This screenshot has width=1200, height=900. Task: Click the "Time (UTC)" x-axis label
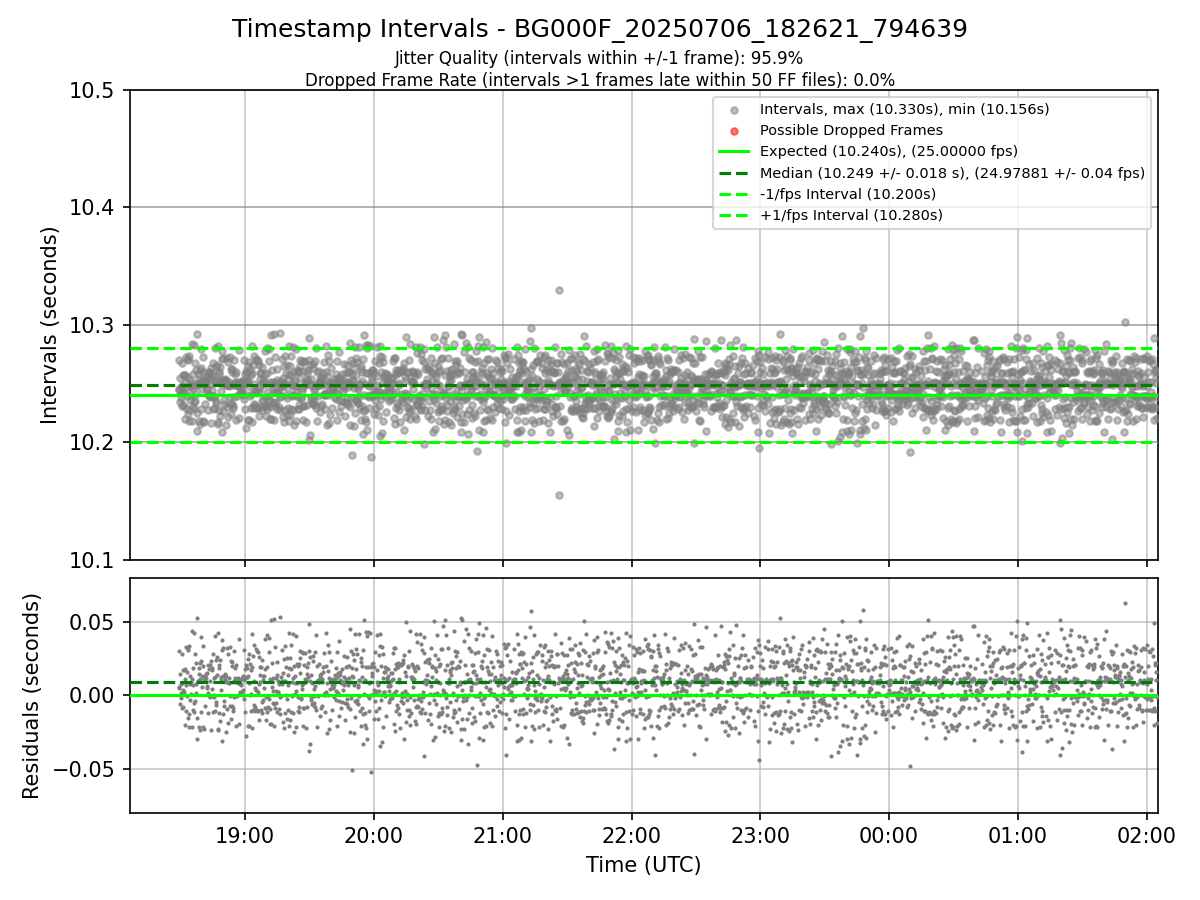(x=643, y=865)
